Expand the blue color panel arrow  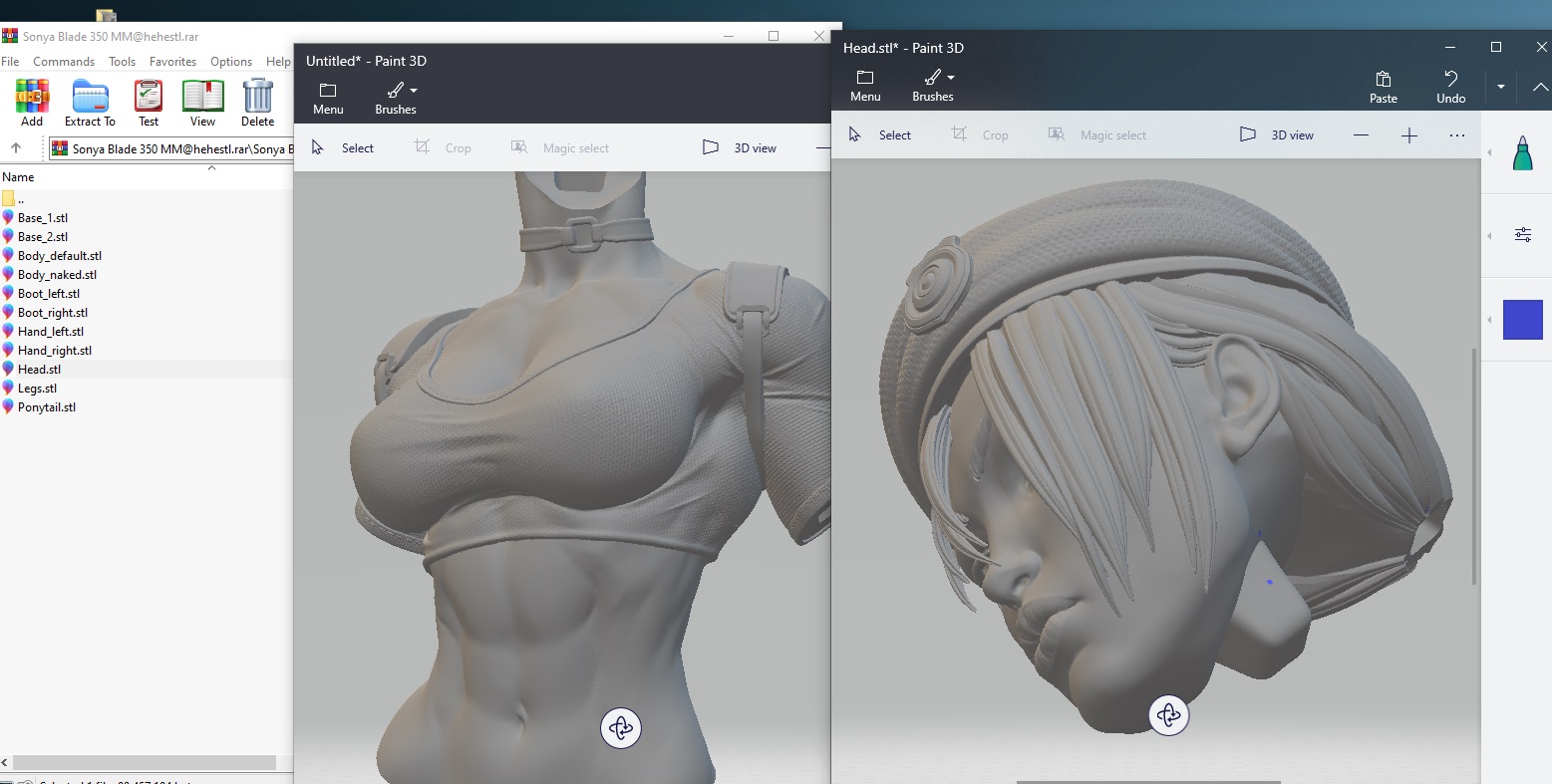point(1490,320)
